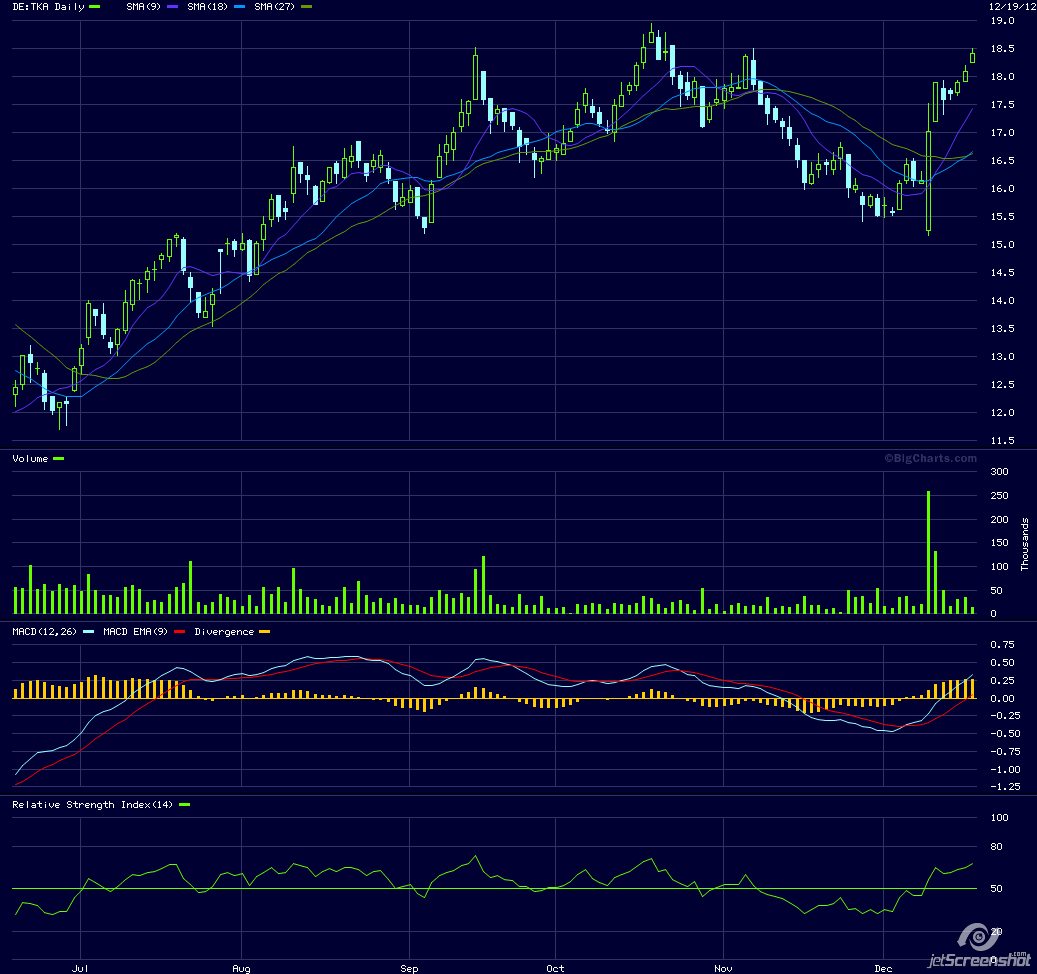
Task: Click the 0.00 MACD axis value
Action: 1002,698
